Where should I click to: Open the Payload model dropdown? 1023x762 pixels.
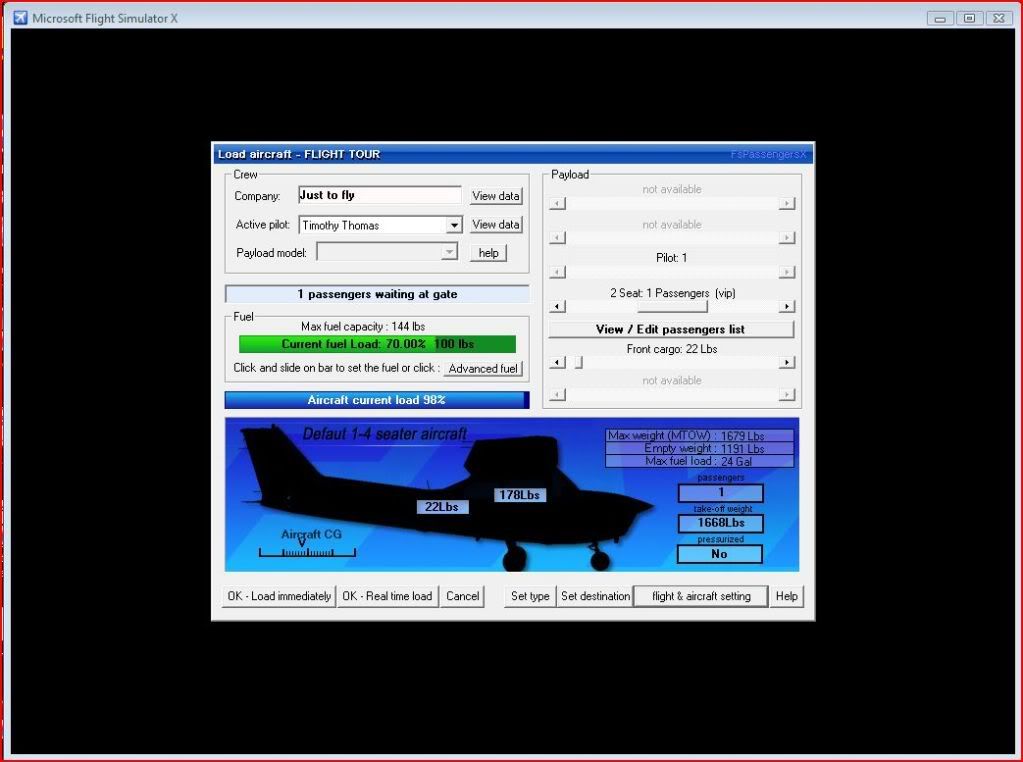[x=449, y=252]
